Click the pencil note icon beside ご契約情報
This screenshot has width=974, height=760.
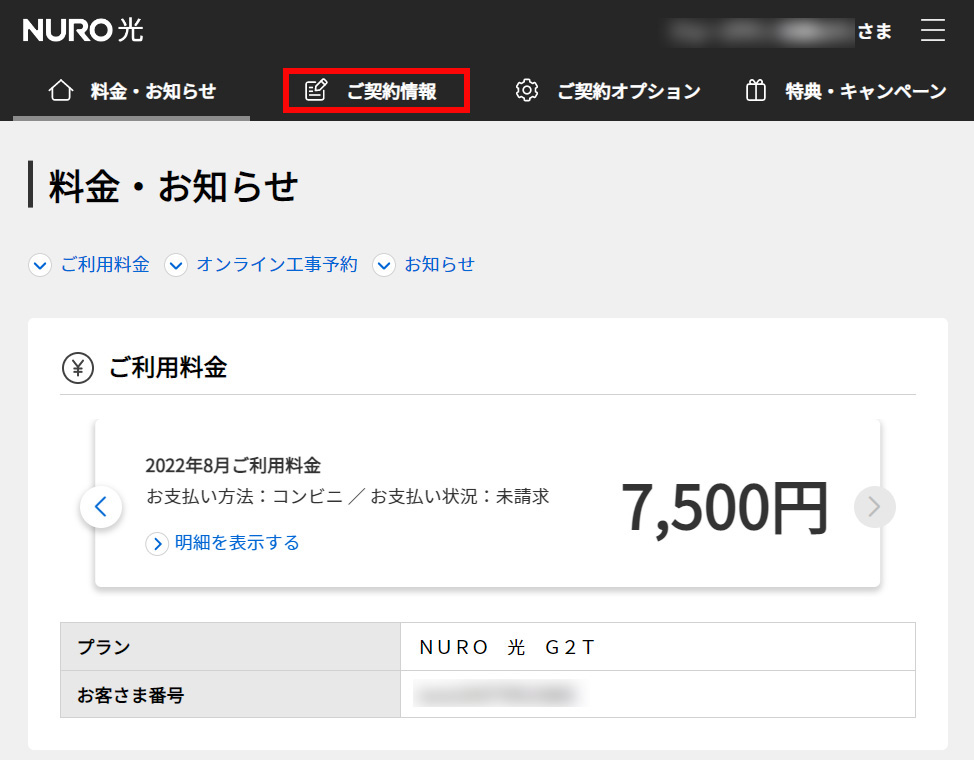click(316, 91)
